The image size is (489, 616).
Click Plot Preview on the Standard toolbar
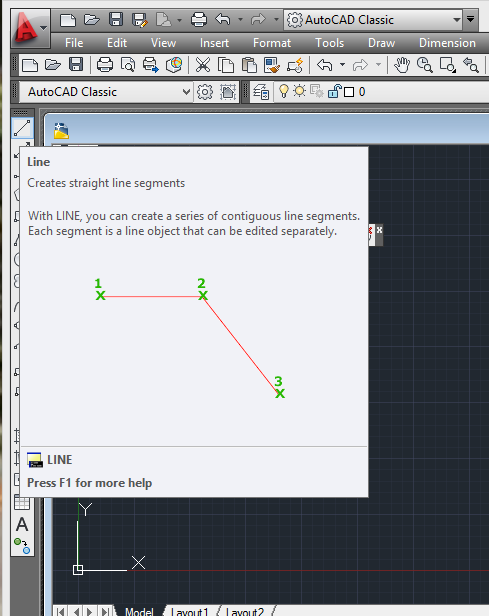coord(128,65)
